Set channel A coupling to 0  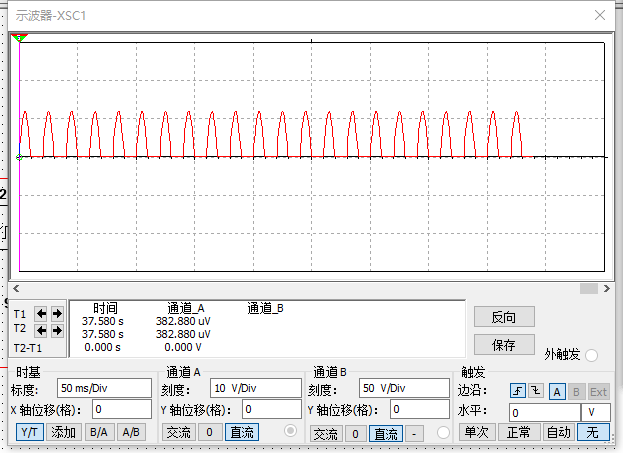click(x=209, y=432)
